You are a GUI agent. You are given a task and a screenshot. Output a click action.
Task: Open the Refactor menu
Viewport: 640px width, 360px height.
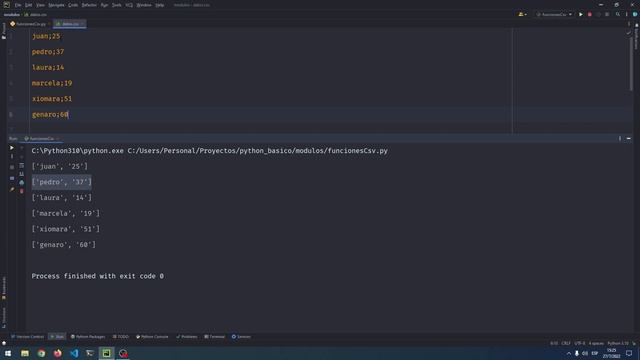click(89, 5)
